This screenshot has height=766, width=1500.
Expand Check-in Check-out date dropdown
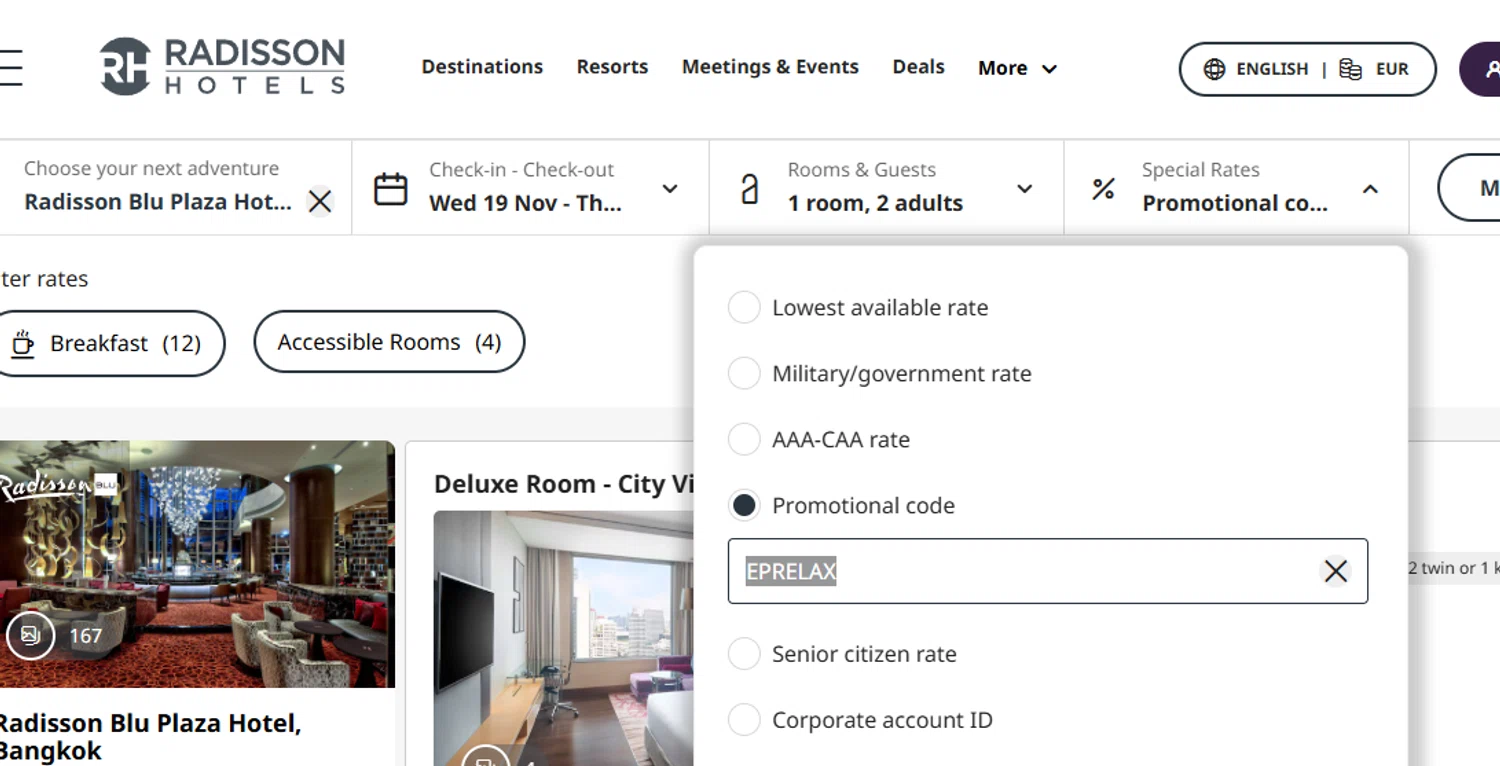670,189
